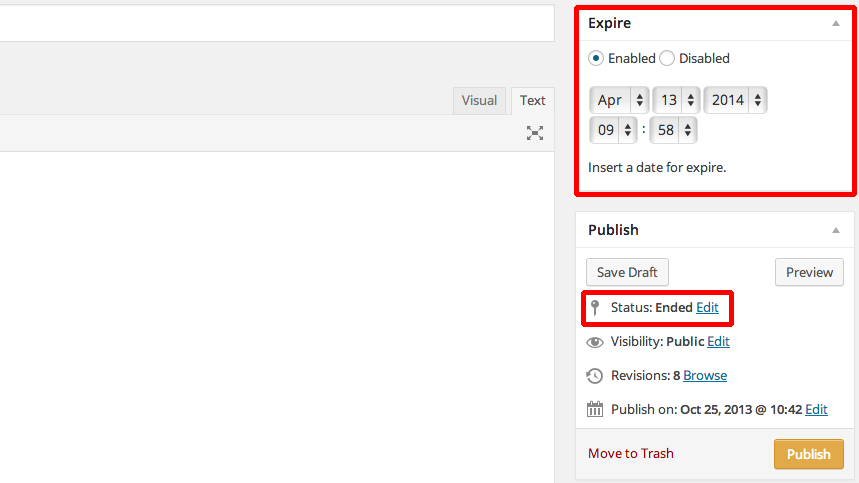Viewport: 859px width, 483px height.
Task: Open the expire day dropdown
Action: (x=676, y=100)
